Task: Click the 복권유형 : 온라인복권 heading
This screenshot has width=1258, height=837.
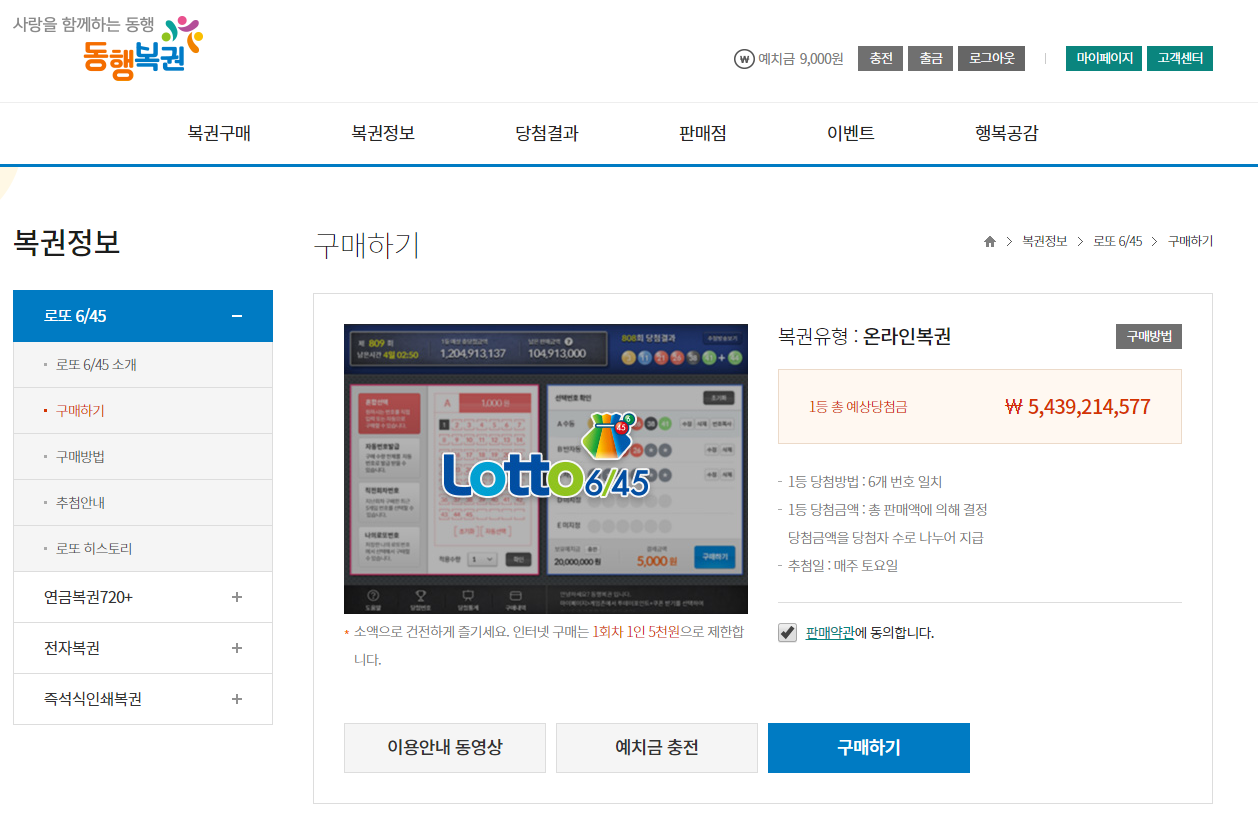Action: [864, 337]
